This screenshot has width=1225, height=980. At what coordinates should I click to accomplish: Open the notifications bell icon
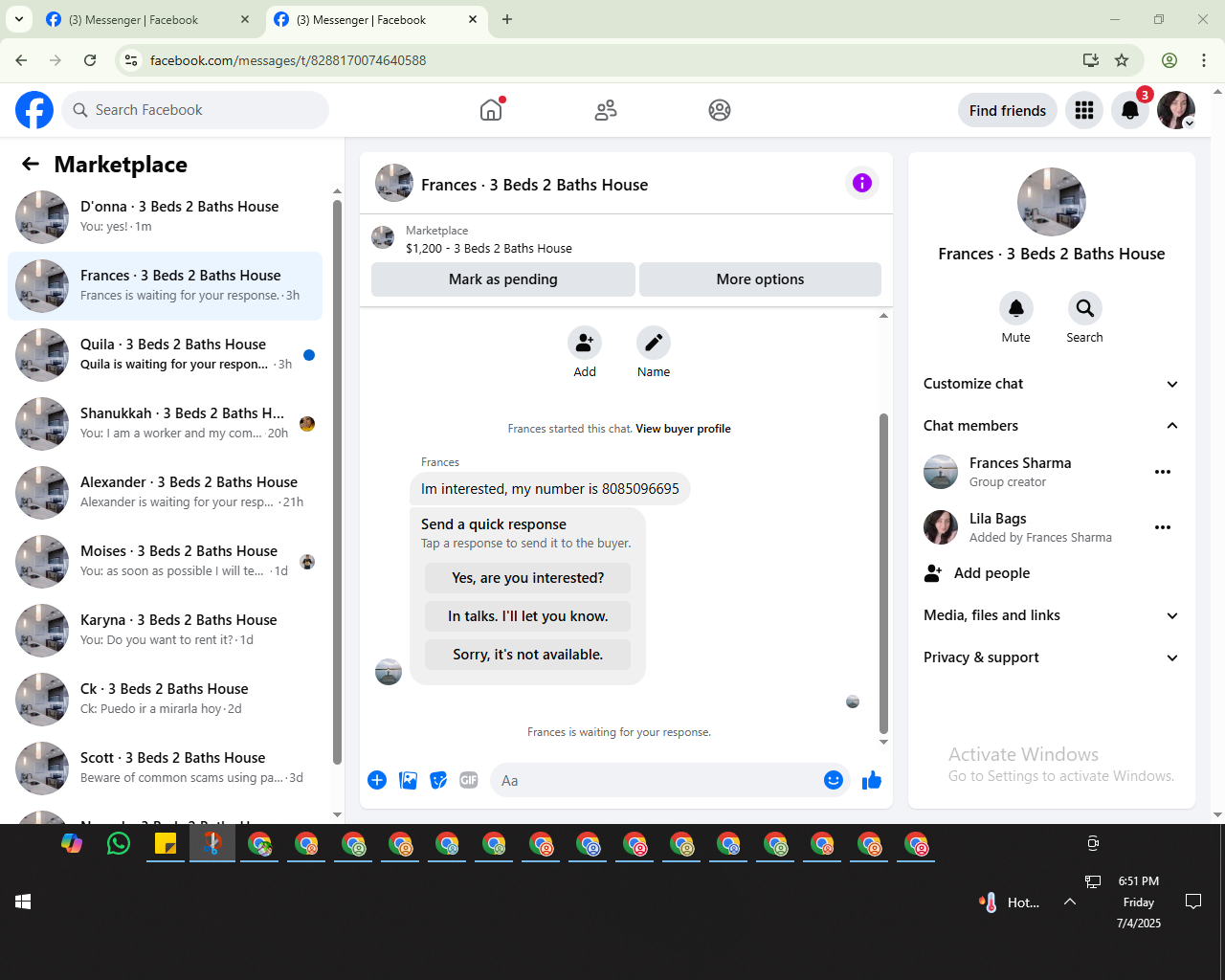(x=1130, y=110)
